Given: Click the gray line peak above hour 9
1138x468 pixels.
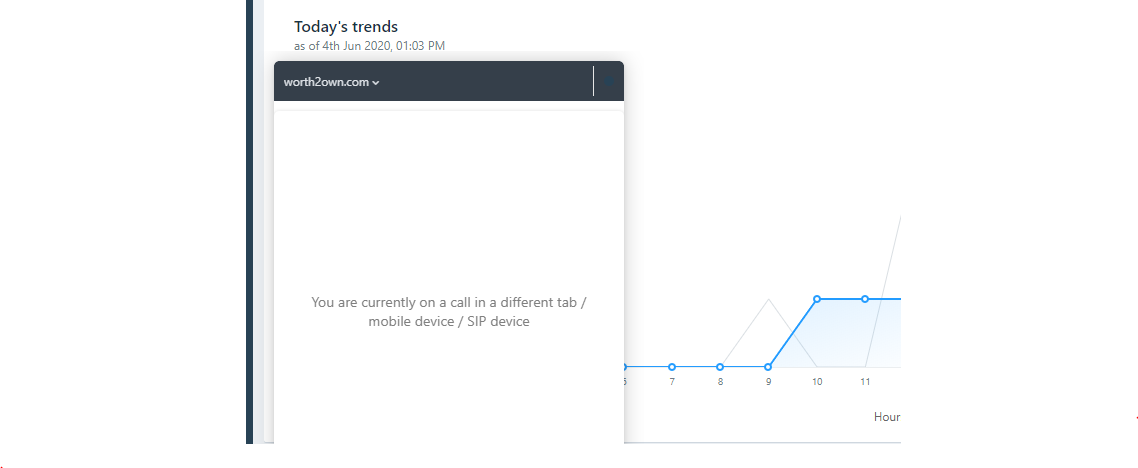Looking at the screenshot, I should click(x=768, y=300).
